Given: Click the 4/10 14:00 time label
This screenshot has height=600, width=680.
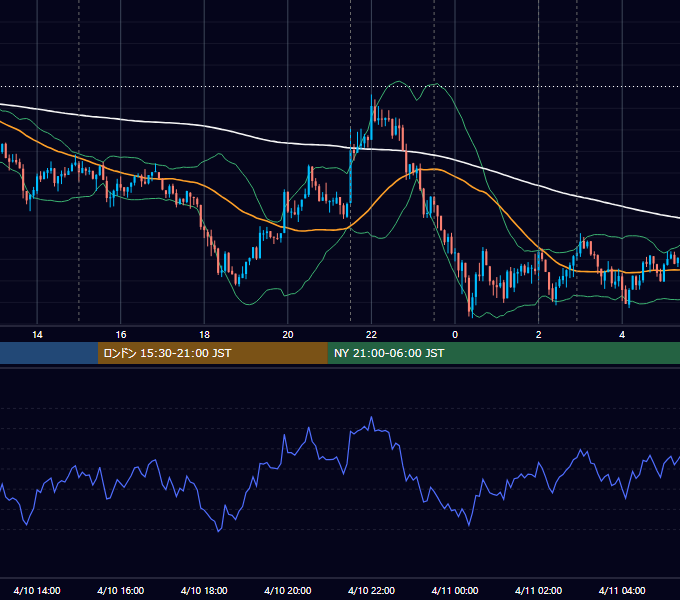Looking at the screenshot, I should pyautogui.click(x=37, y=590).
